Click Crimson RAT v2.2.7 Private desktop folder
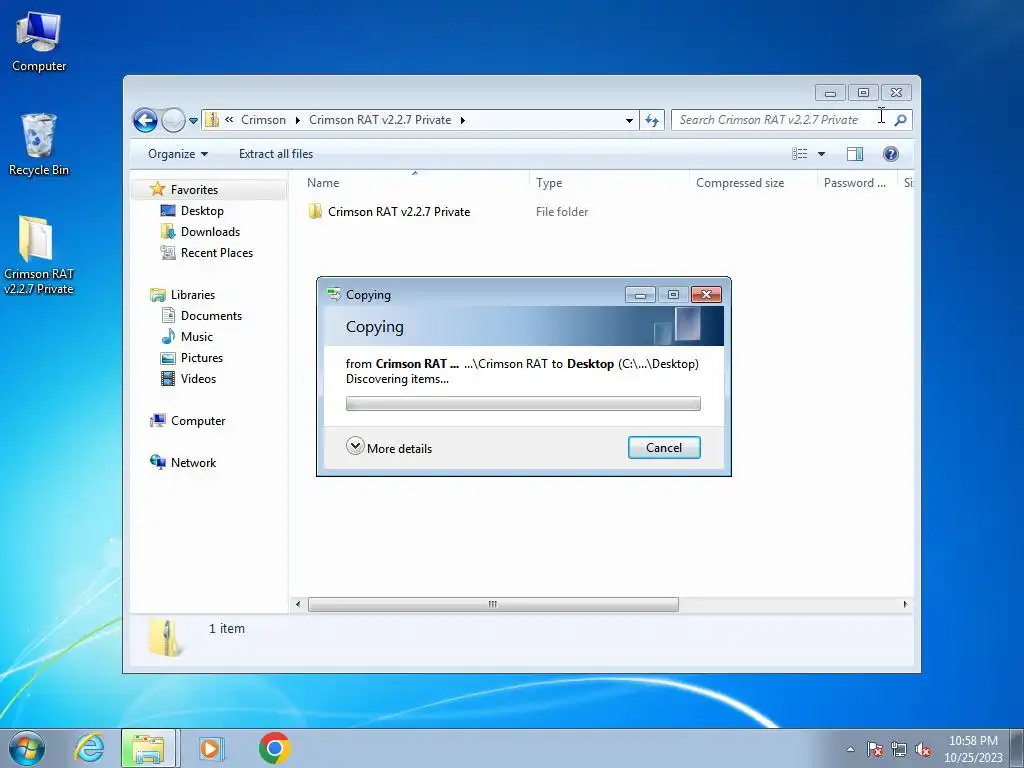1024x768 pixels. [39, 255]
